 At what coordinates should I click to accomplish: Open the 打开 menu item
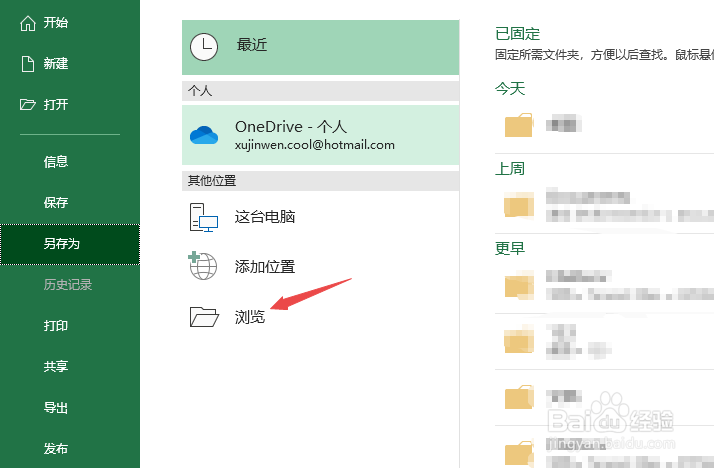(70, 105)
